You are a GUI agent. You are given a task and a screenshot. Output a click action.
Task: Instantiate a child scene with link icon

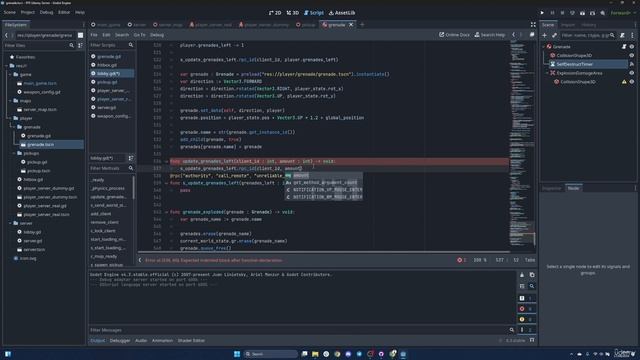coord(554,35)
